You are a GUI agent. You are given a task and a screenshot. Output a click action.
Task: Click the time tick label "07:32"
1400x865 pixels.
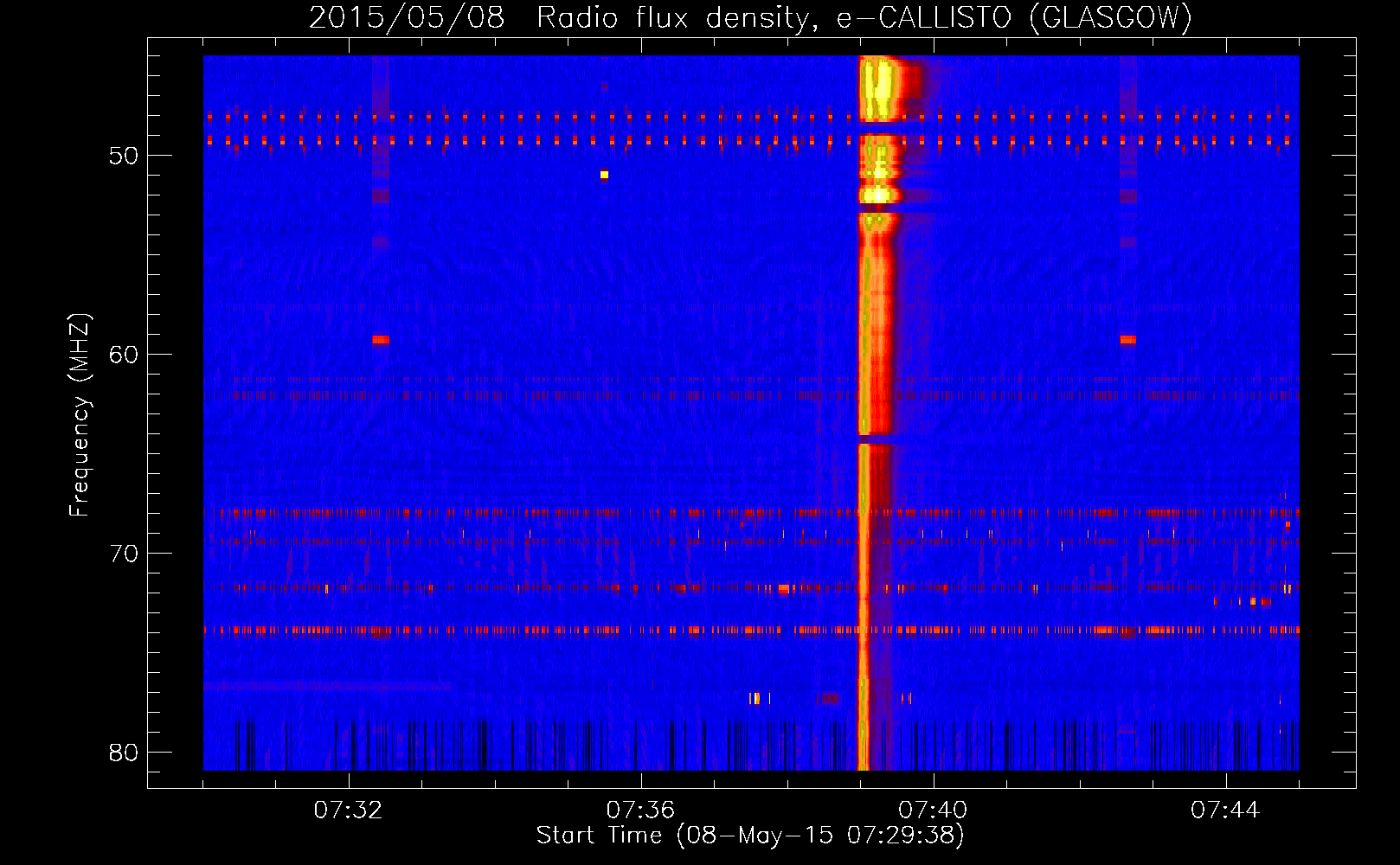(348, 810)
